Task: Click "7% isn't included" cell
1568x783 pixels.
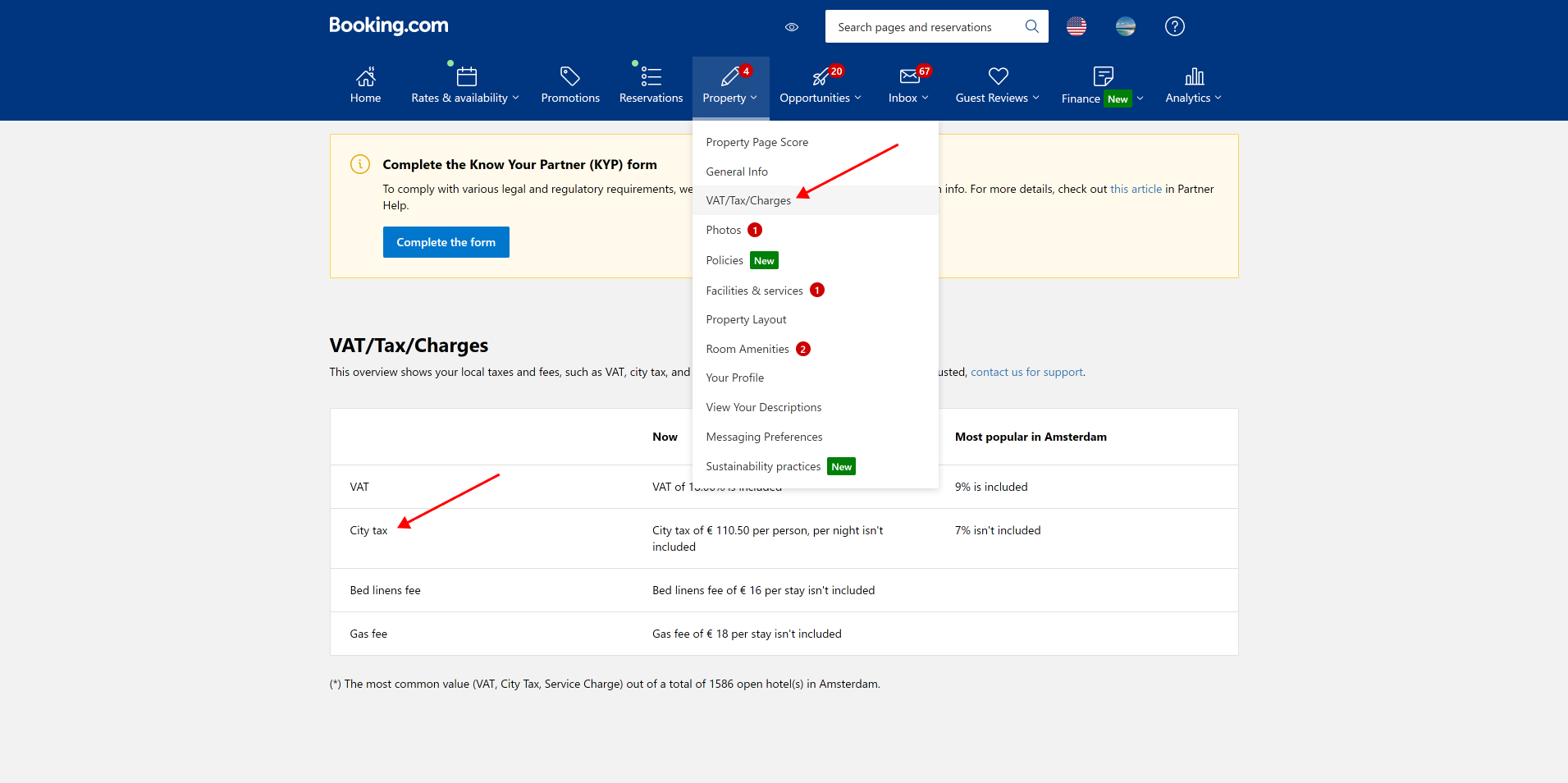Action: 998,530
